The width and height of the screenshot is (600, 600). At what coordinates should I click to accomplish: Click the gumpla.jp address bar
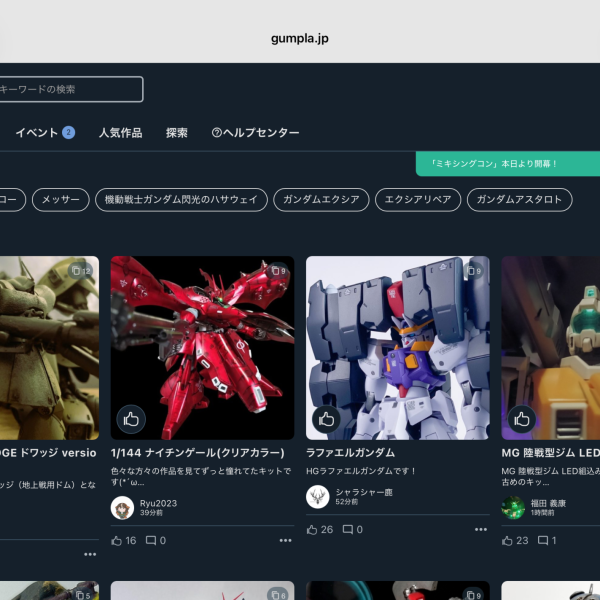coord(300,39)
